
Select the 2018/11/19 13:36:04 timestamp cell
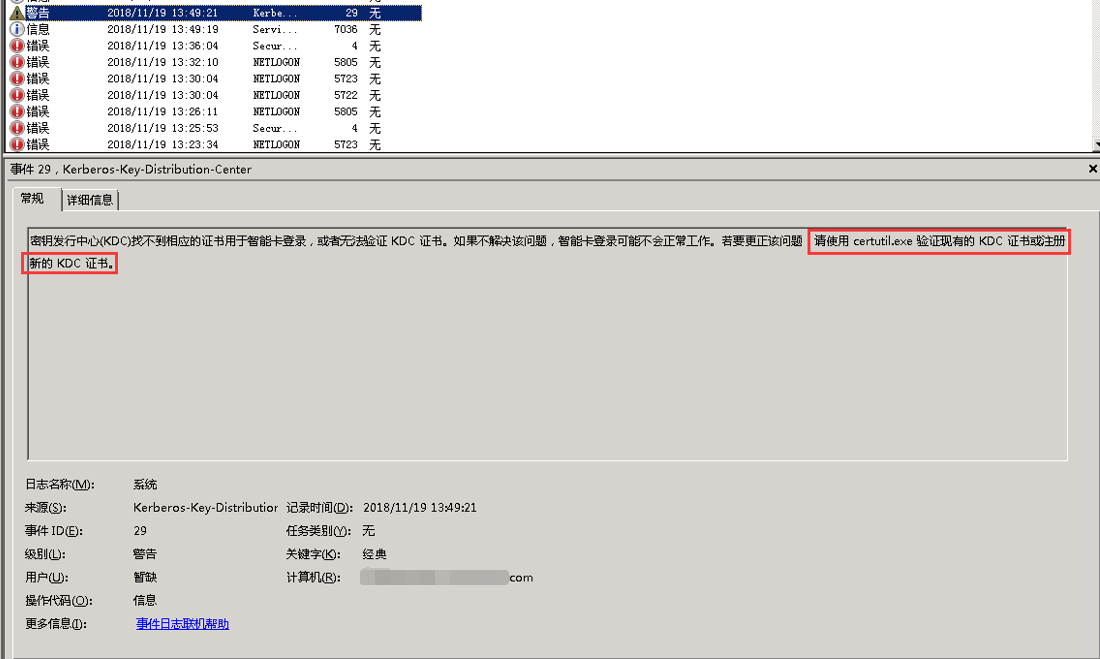pos(163,46)
